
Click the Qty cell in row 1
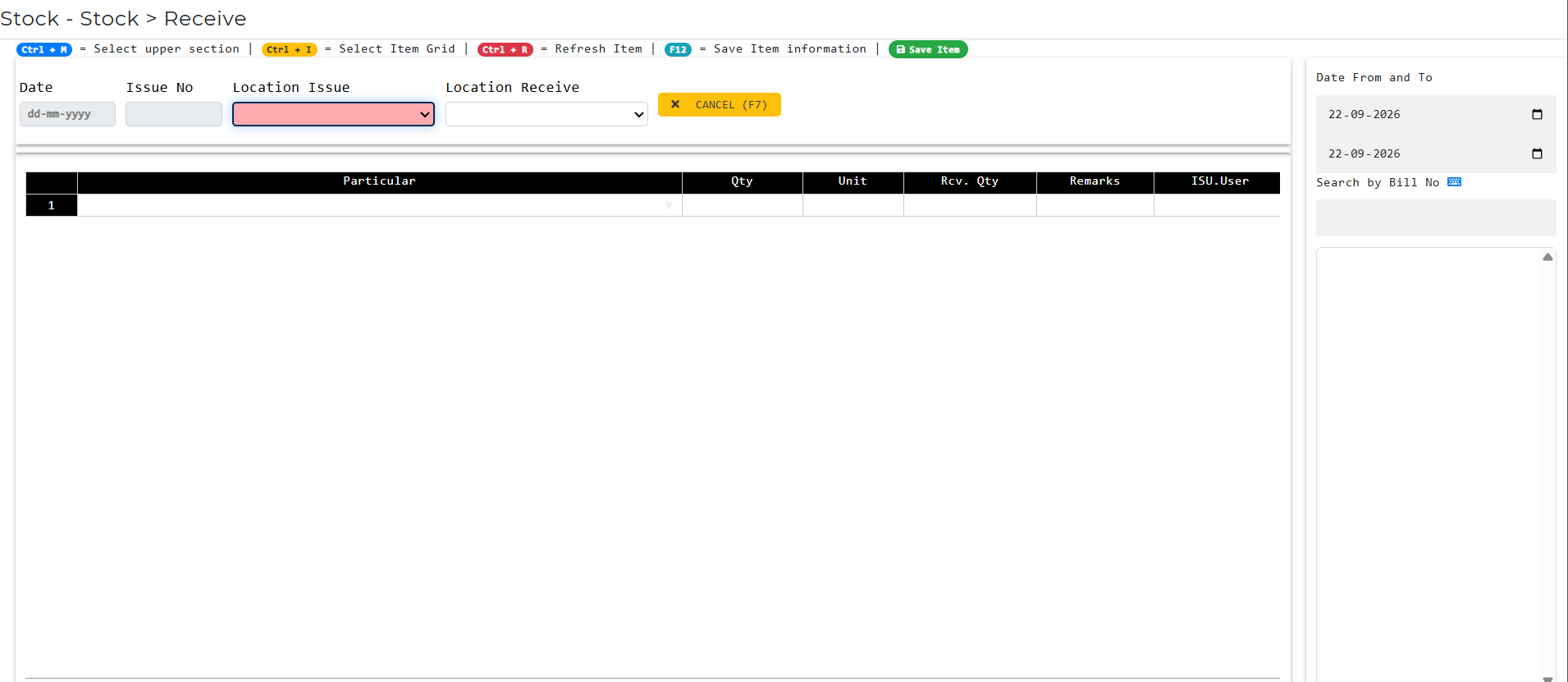coord(742,205)
